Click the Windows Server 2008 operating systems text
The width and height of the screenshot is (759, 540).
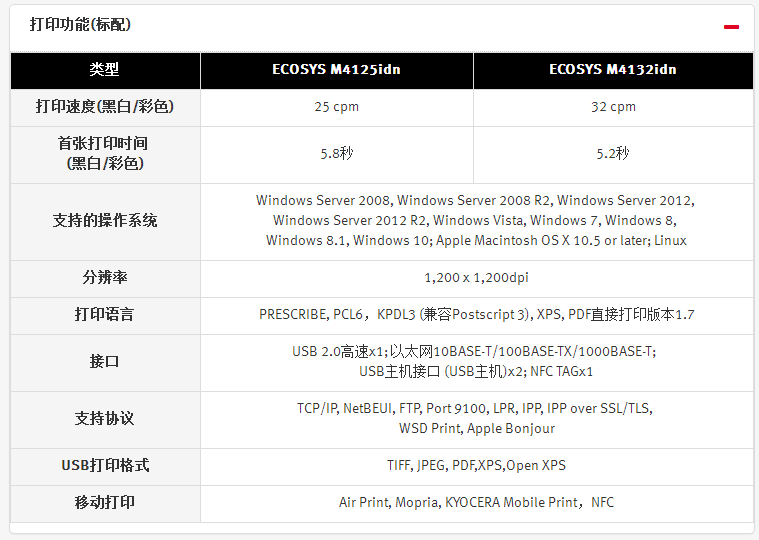point(476,221)
